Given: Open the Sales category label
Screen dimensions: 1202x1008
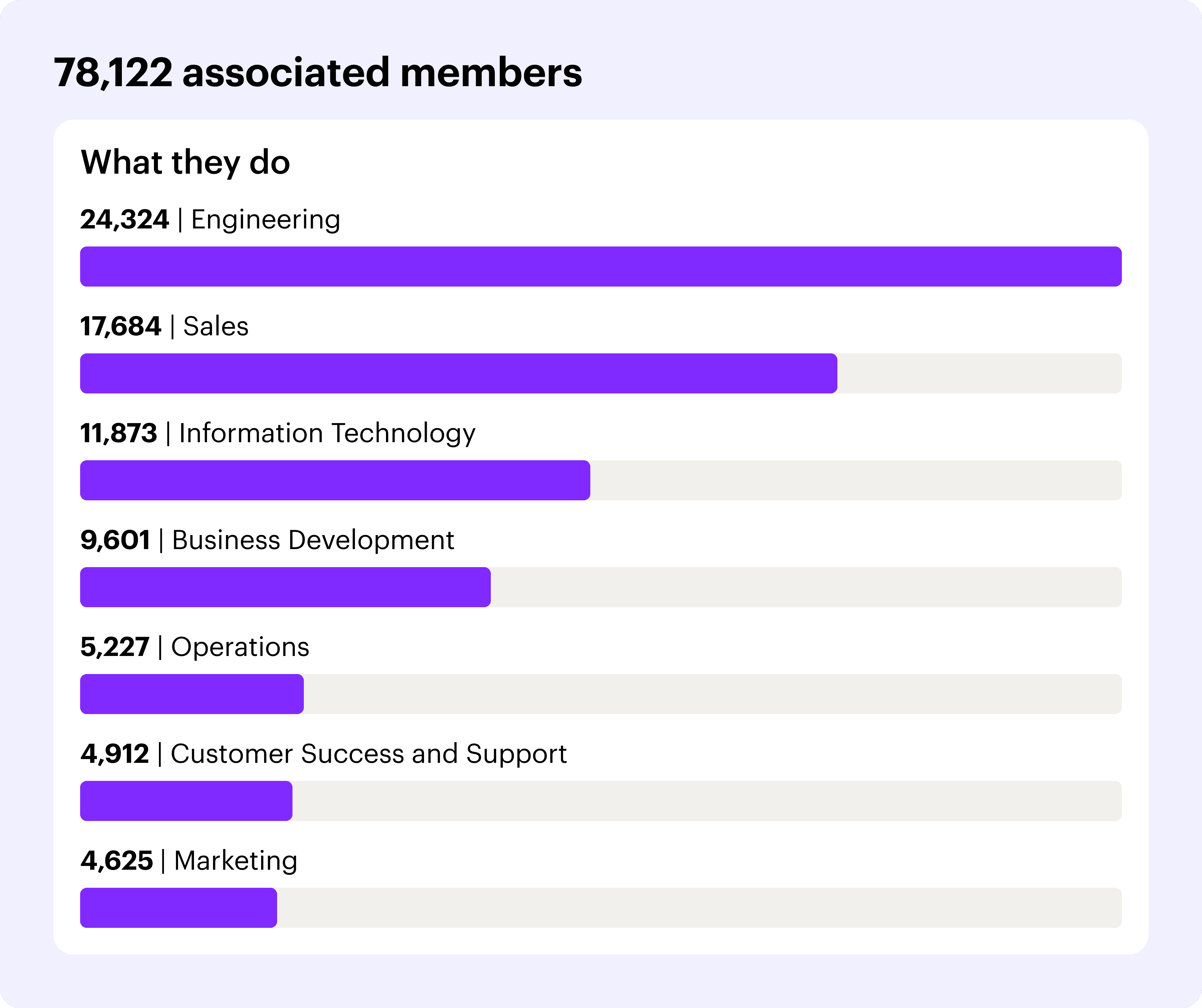Looking at the screenshot, I should point(216,327).
